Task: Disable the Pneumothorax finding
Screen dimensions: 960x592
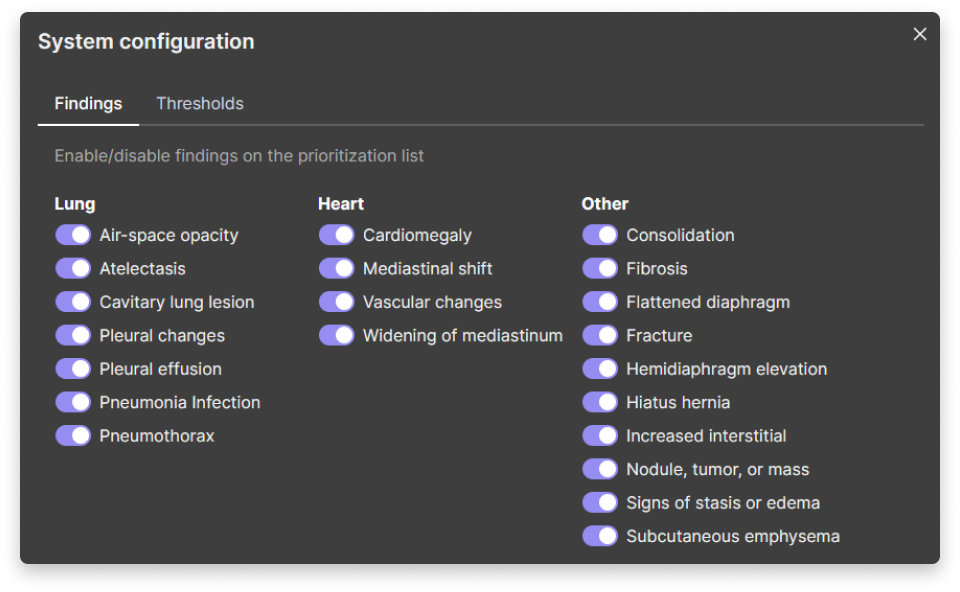Action: coord(73,436)
